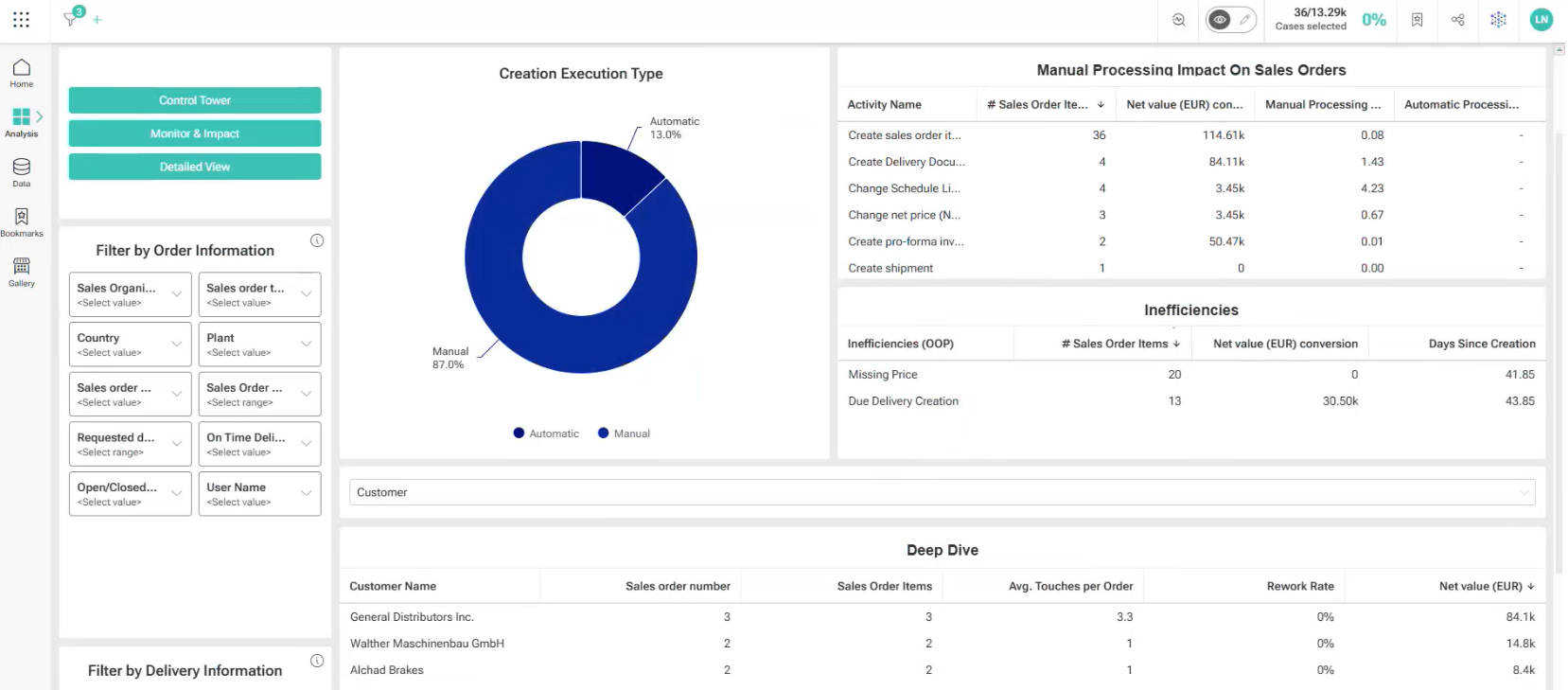The width and height of the screenshot is (1568, 690).
Task: Open the app launcher grid icon
Action: tap(21, 19)
